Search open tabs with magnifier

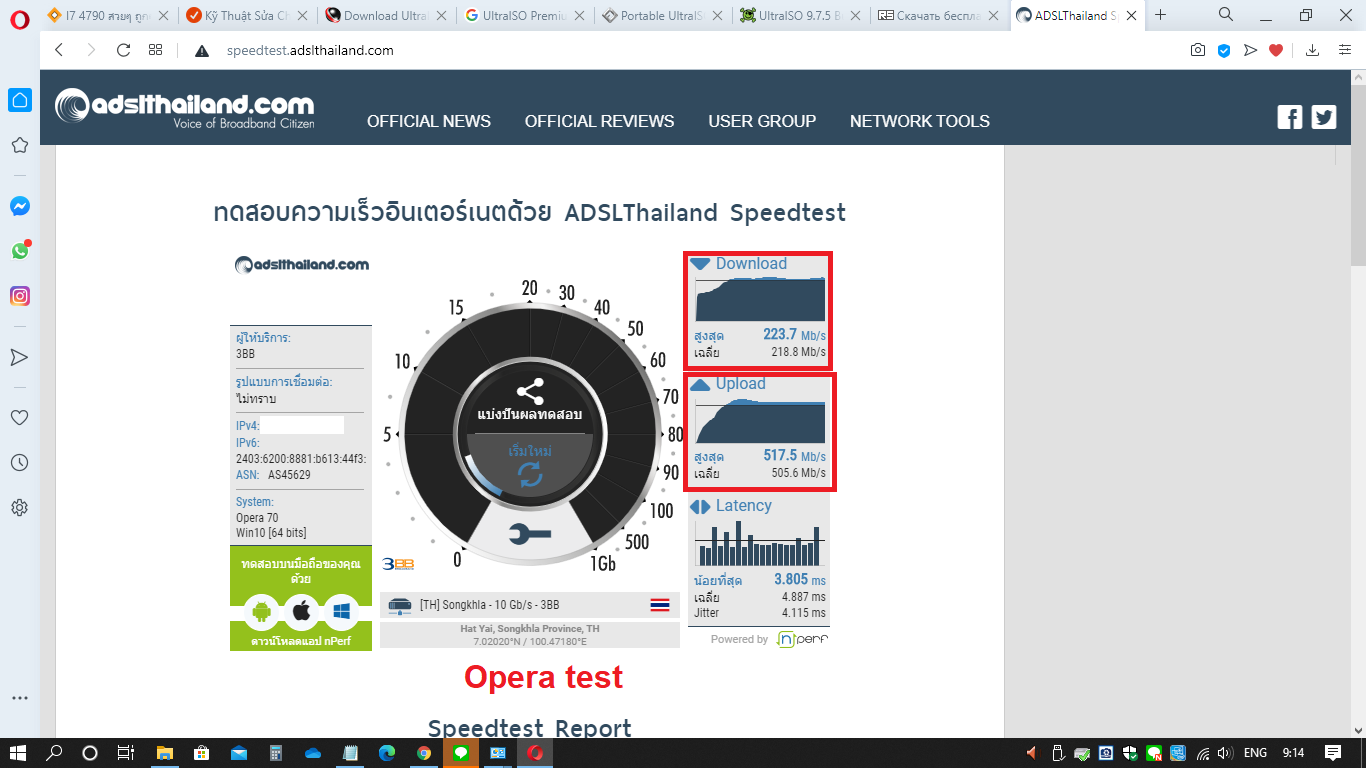[1226, 15]
